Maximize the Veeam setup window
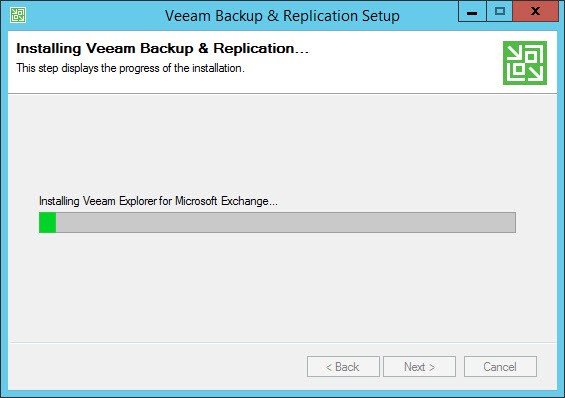 [499, 12]
